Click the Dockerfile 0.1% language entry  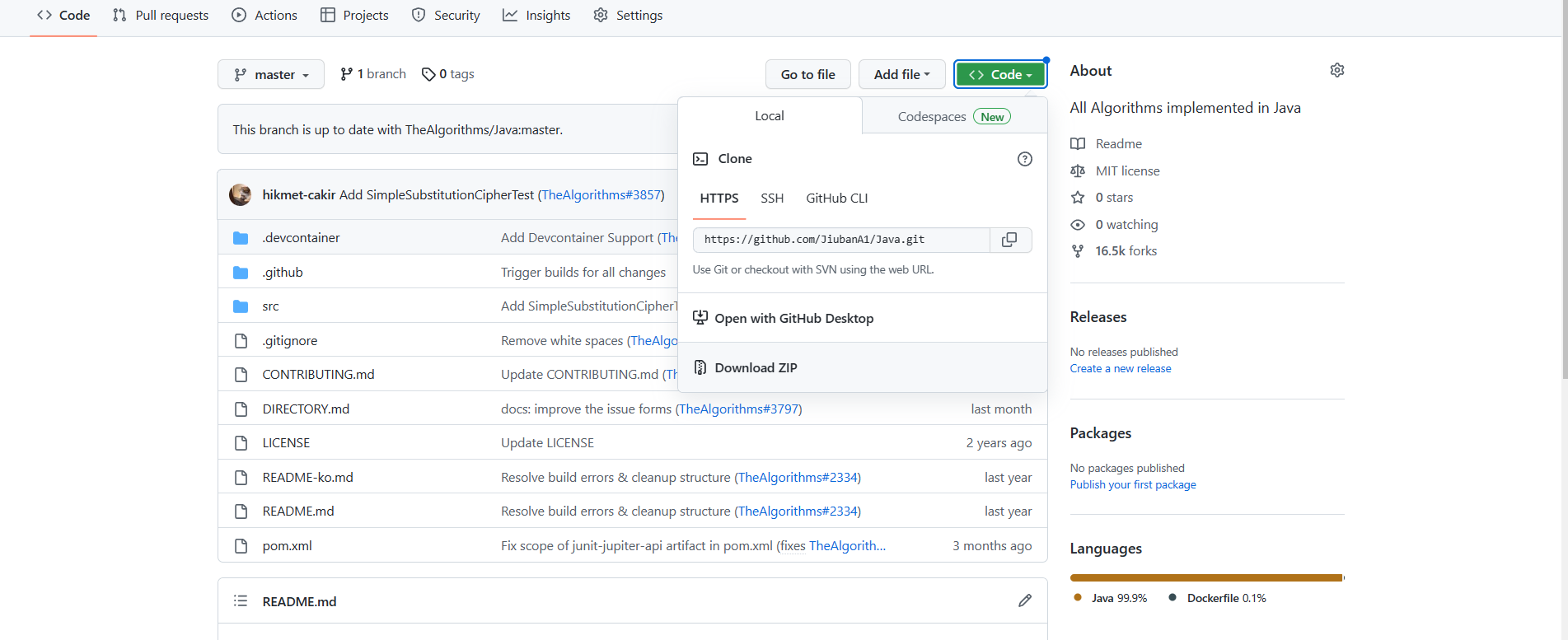click(x=1217, y=598)
